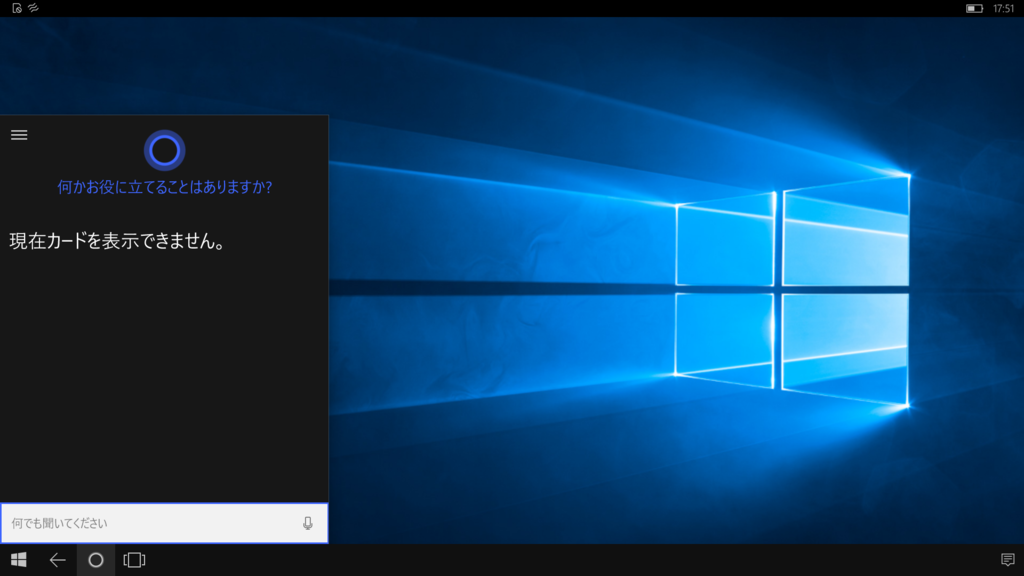Click the 17:51 clock in top bar
The height and width of the screenshot is (576, 1024).
click(x=1004, y=8)
